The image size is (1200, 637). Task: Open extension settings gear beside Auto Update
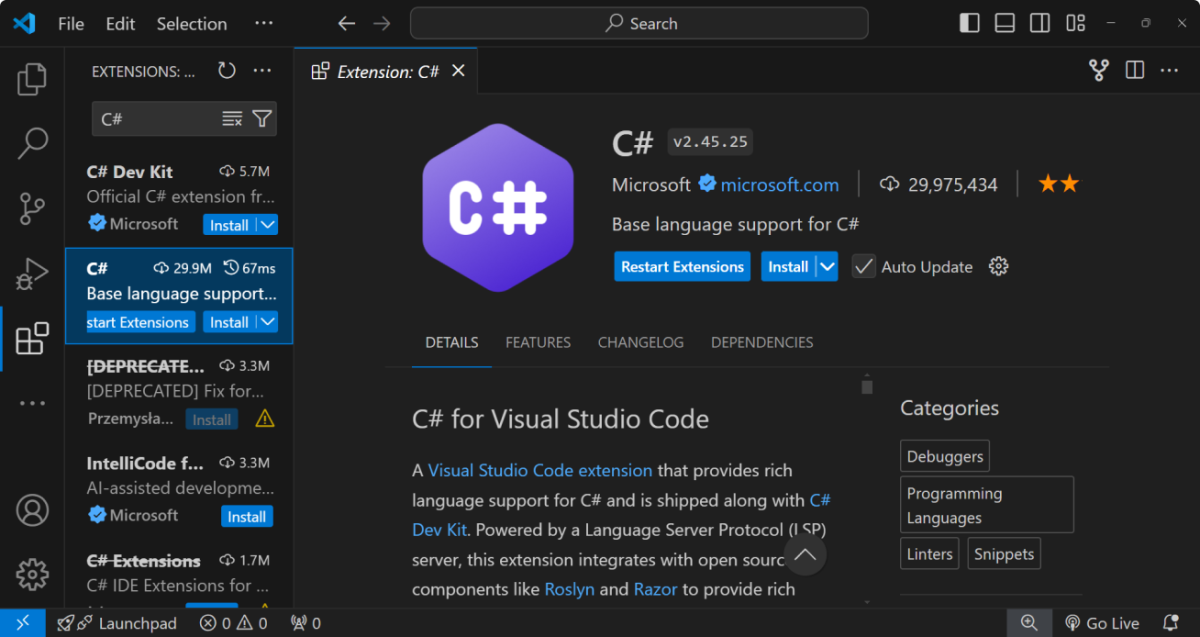[x=998, y=266]
